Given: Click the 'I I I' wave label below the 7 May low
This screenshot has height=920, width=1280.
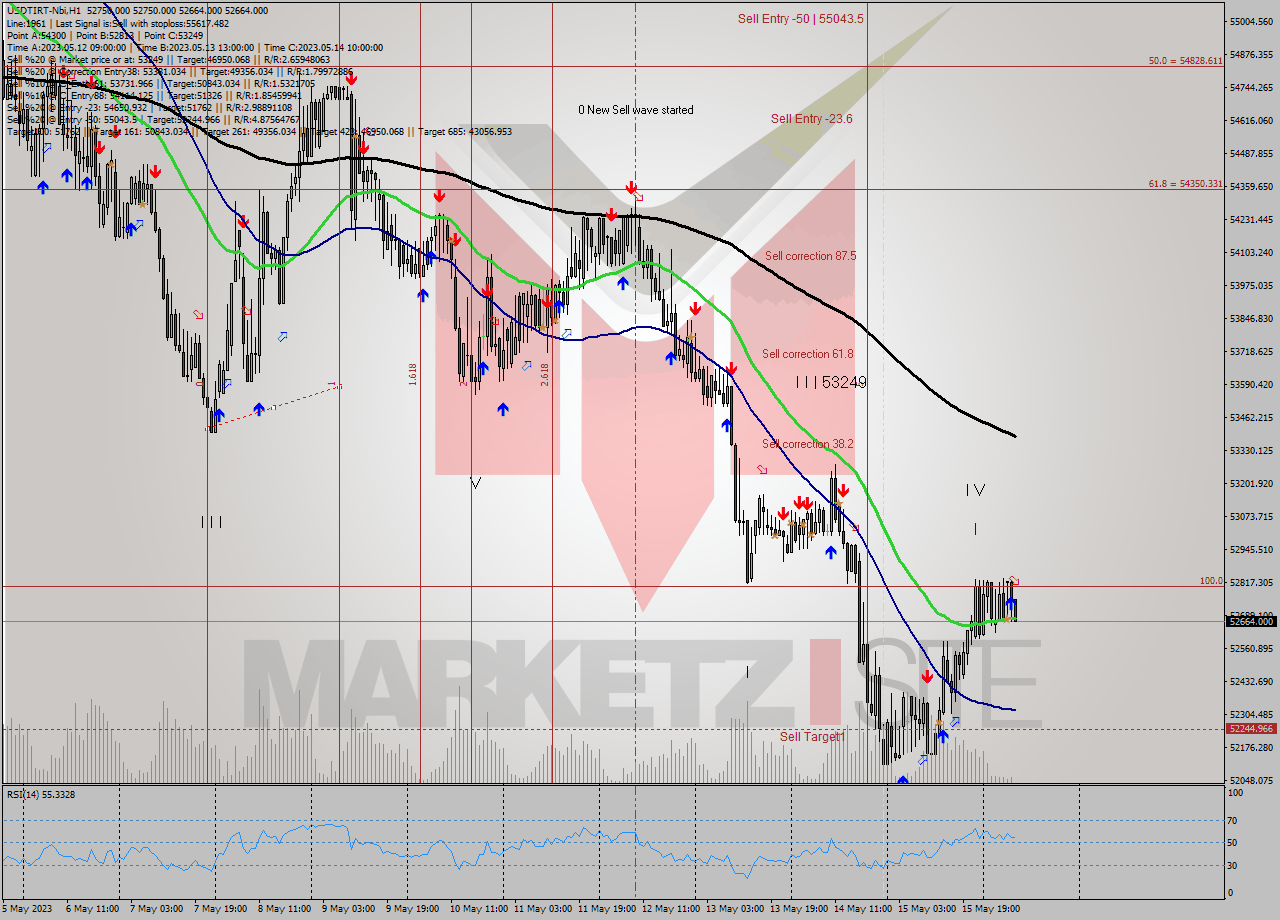Looking at the screenshot, I should (x=212, y=521).
